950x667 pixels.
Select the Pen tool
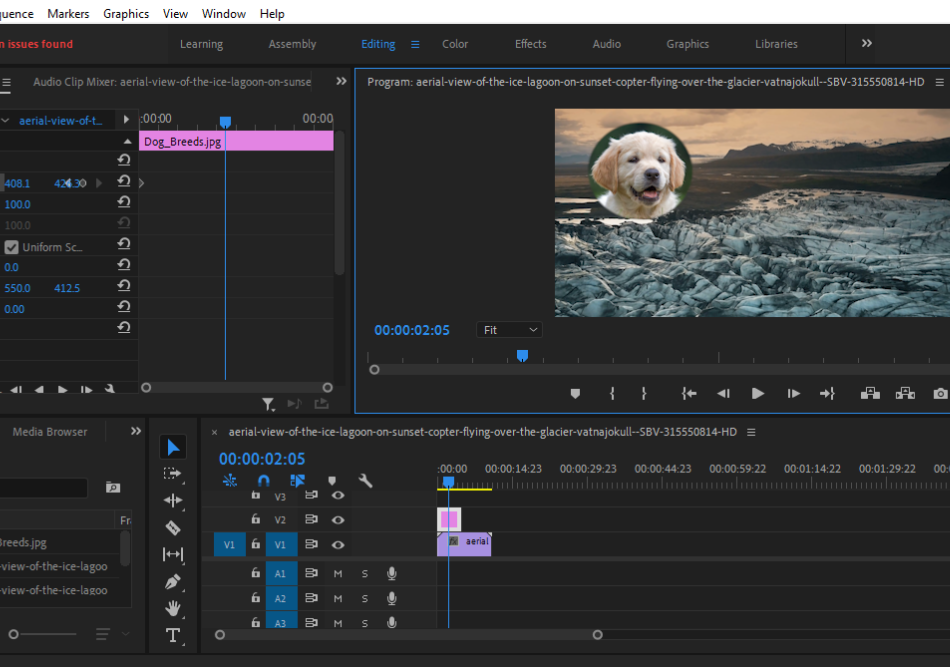(x=173, y=582)
